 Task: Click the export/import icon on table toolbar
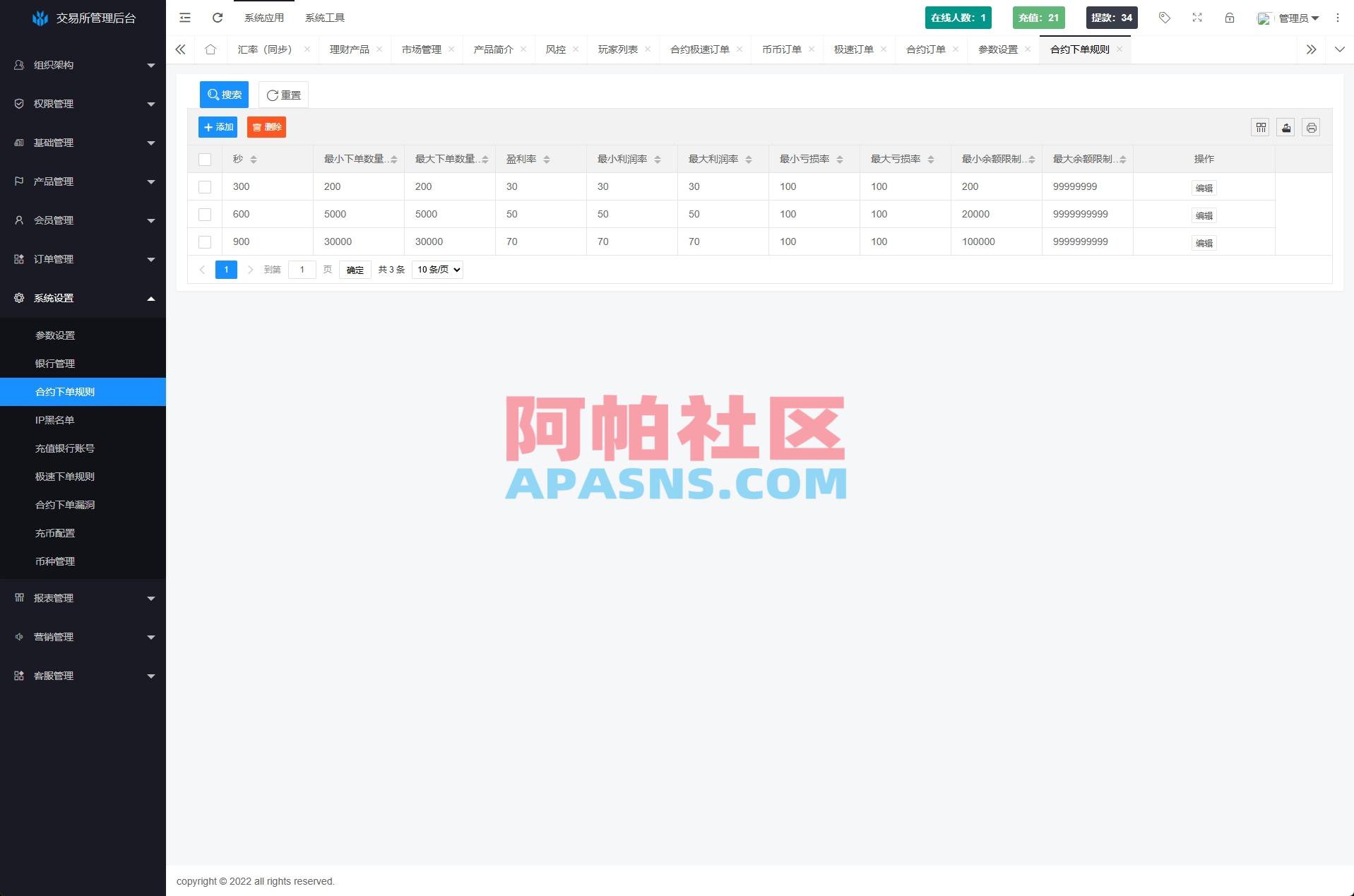(1285, 127)
